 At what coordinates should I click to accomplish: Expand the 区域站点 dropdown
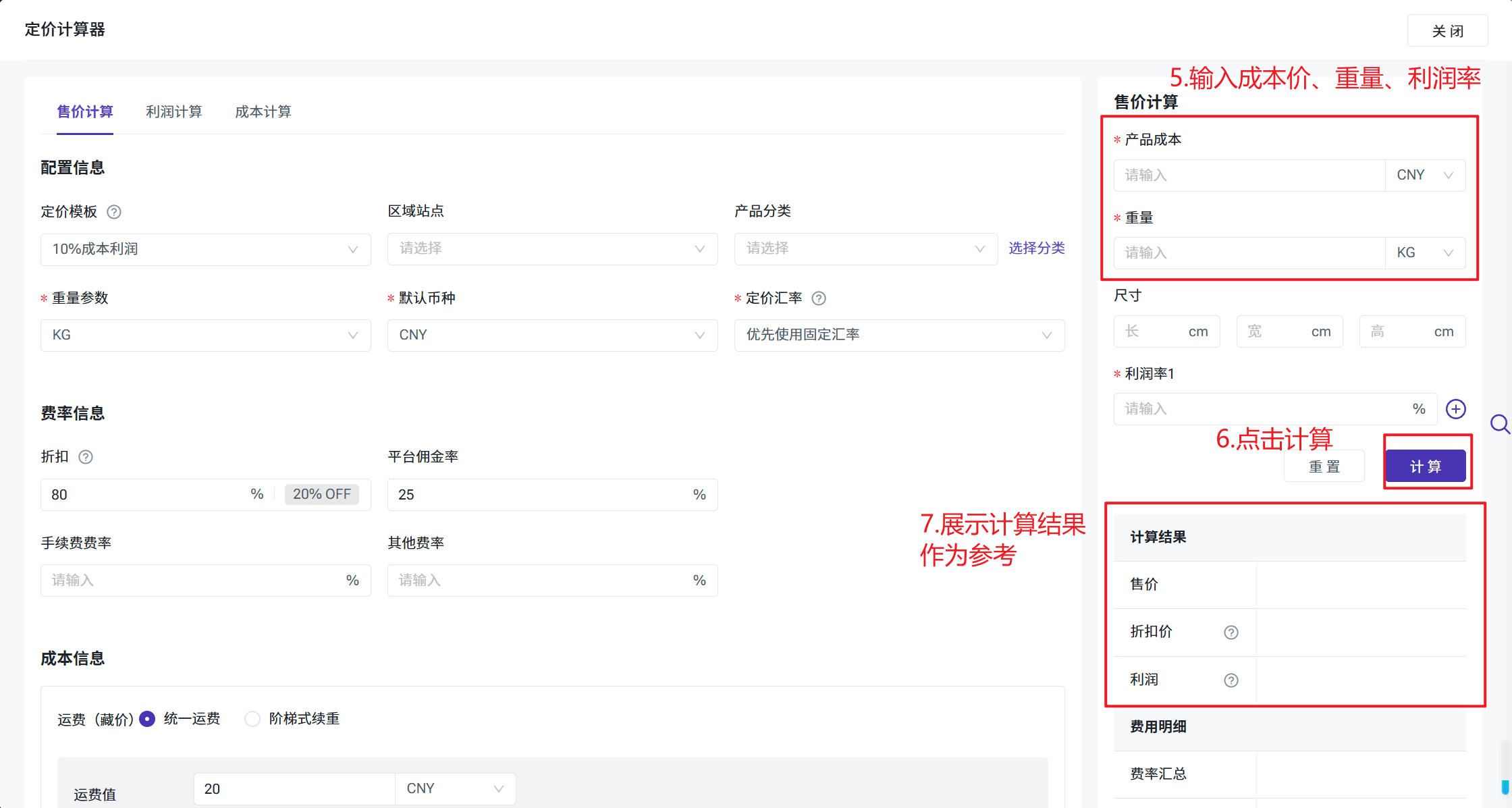coord(551,248)
